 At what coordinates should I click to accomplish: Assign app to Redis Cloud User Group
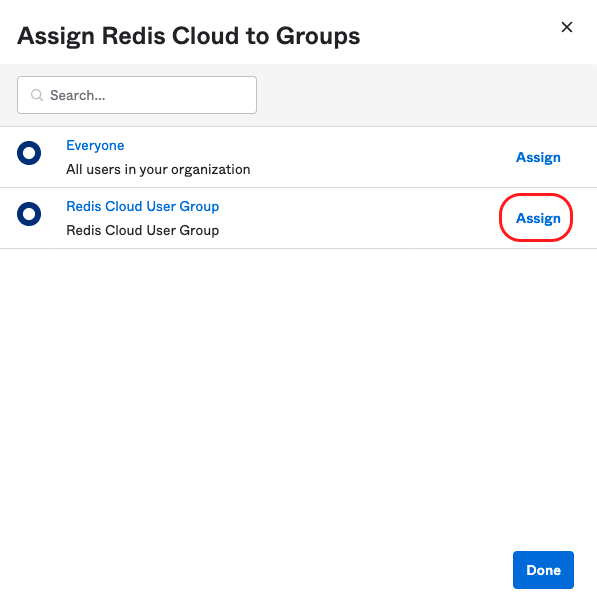(x=538, y=218)
